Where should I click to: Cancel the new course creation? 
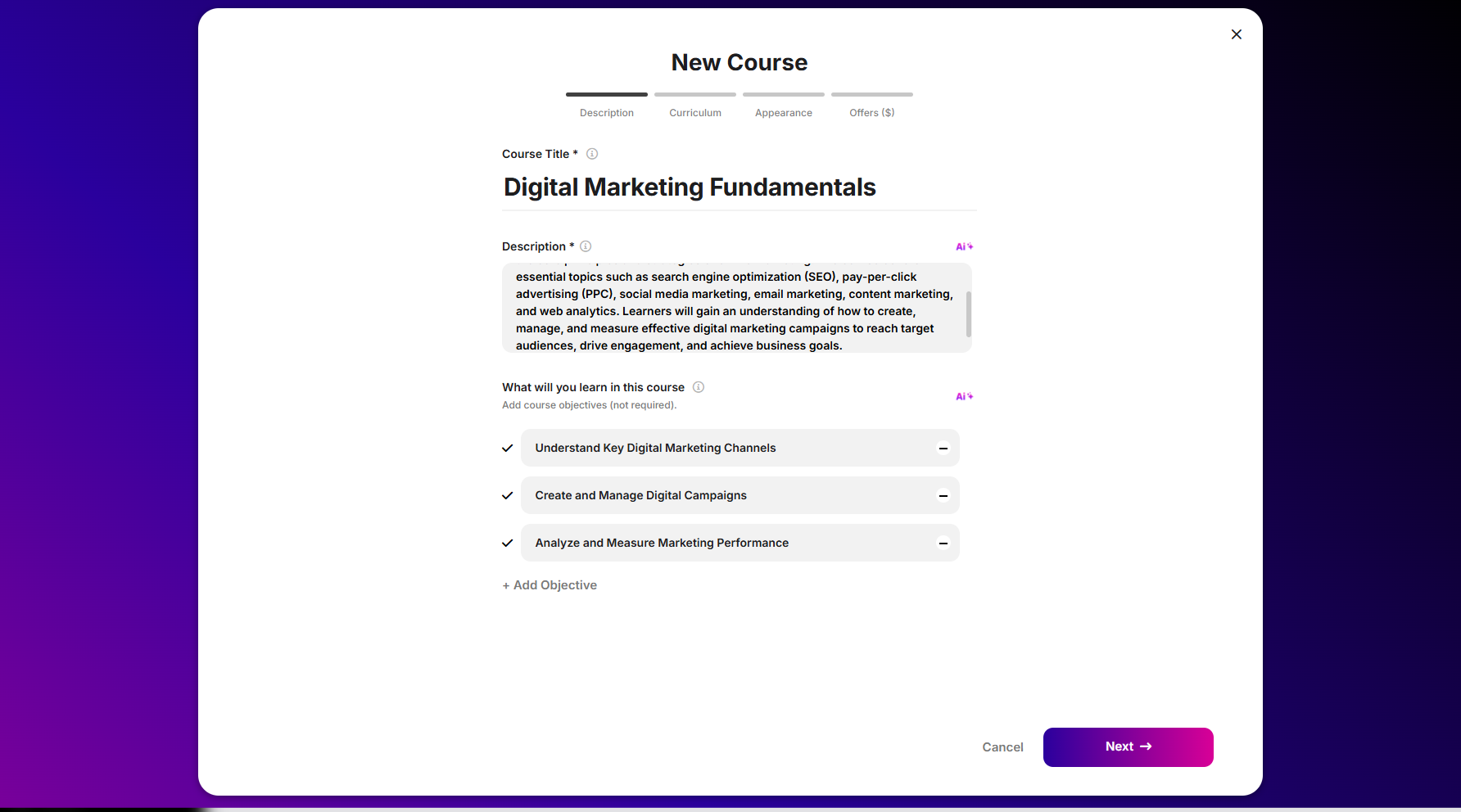(x=1002, y=747)
